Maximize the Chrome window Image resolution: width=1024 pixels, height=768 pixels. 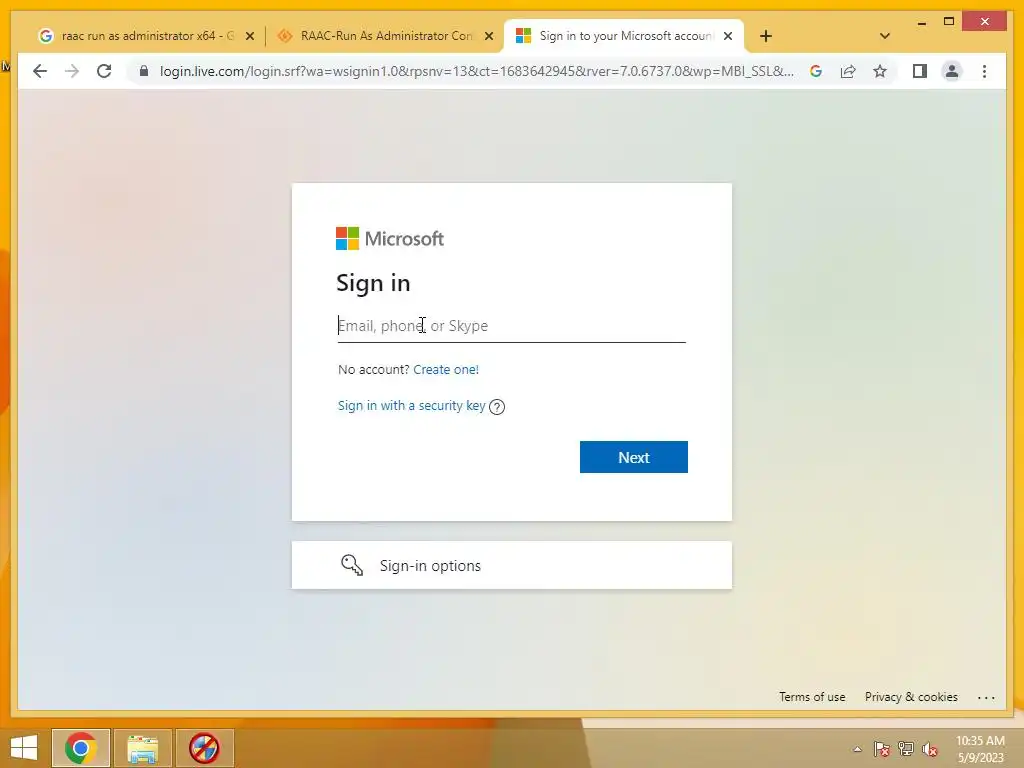(x=949, y=22)
